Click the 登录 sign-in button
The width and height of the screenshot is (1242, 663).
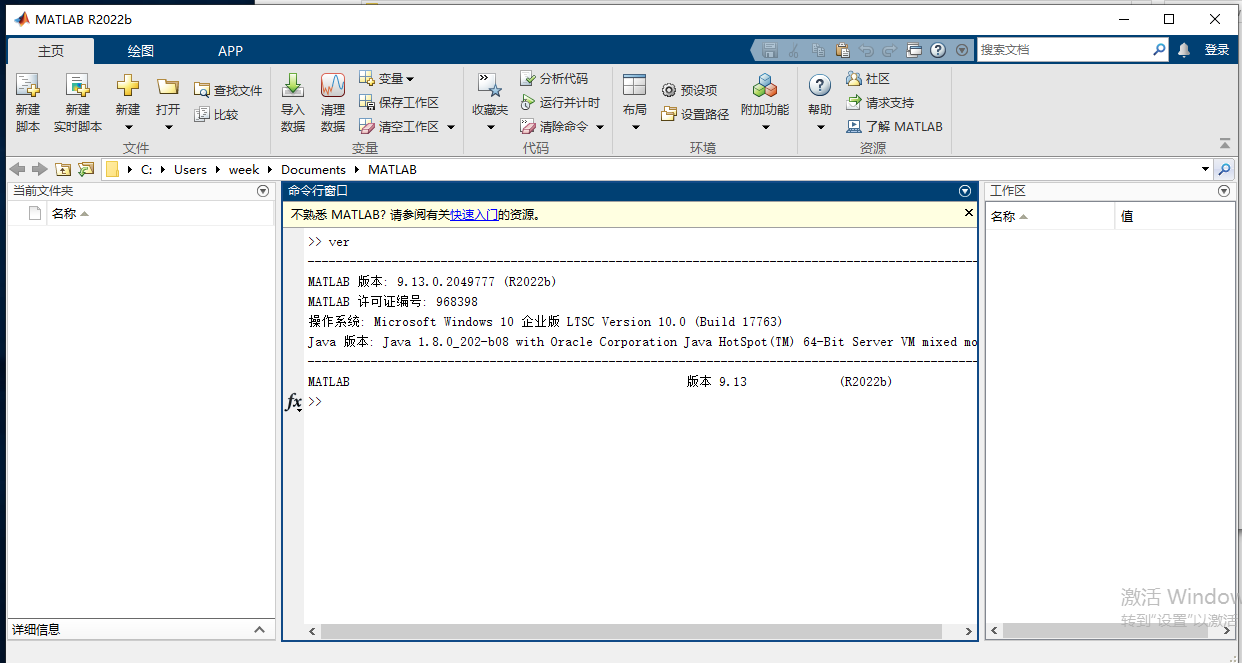click(1217, 50)
